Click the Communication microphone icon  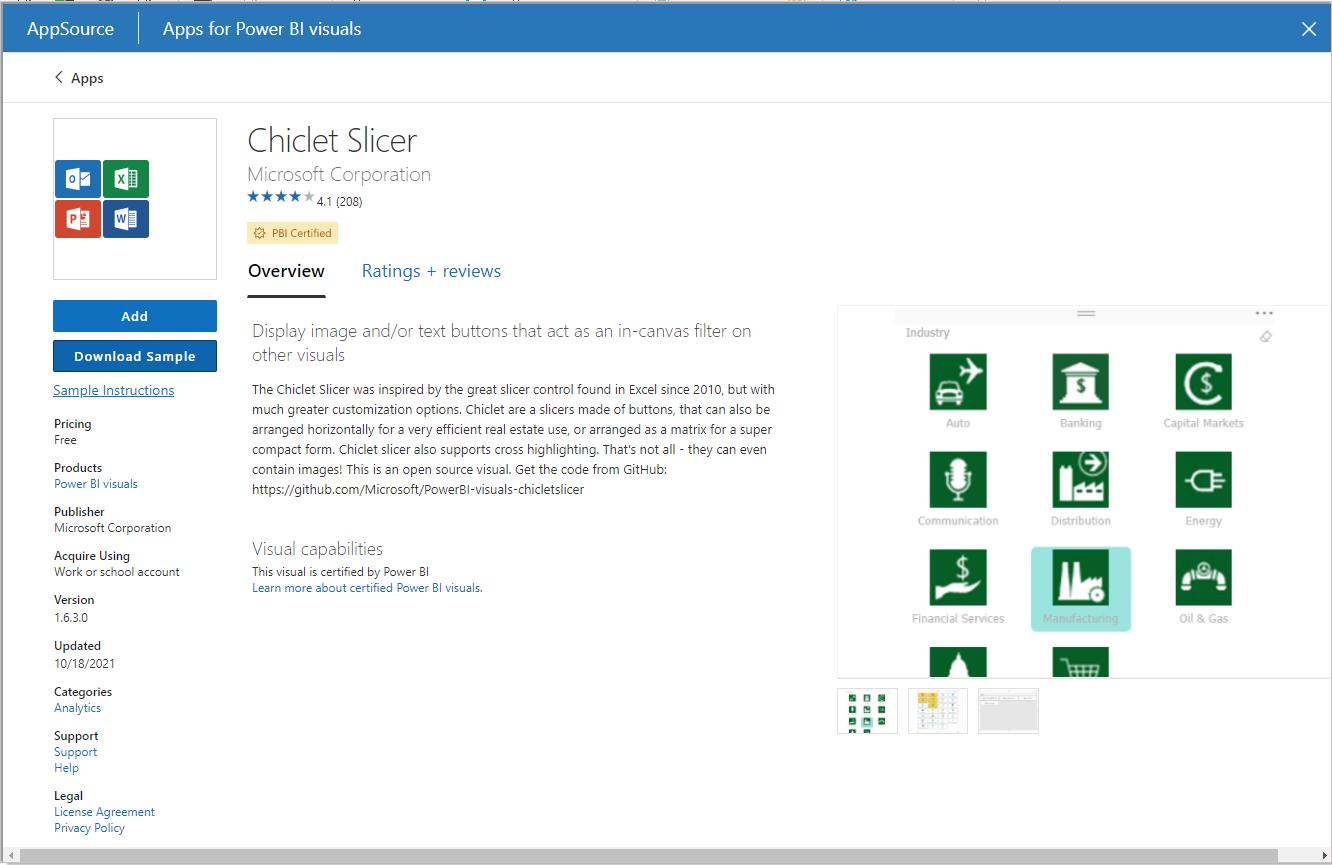(x=958, y=479)
